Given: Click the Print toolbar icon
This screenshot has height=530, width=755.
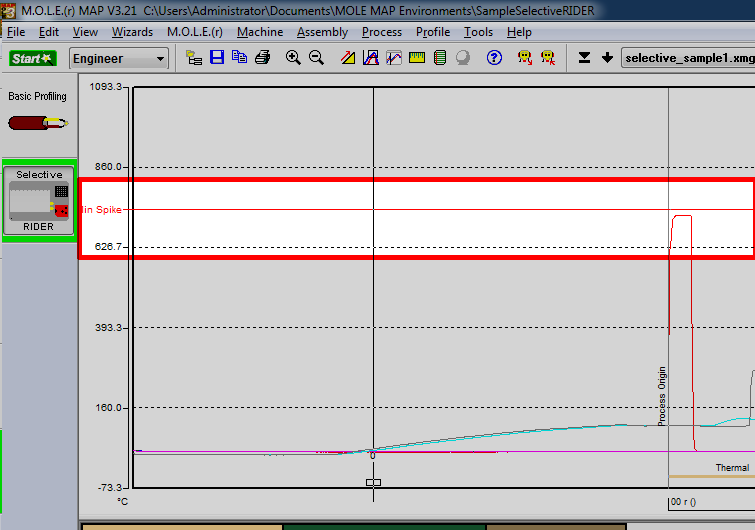Looking at the screenshot, I should point(262,58).
